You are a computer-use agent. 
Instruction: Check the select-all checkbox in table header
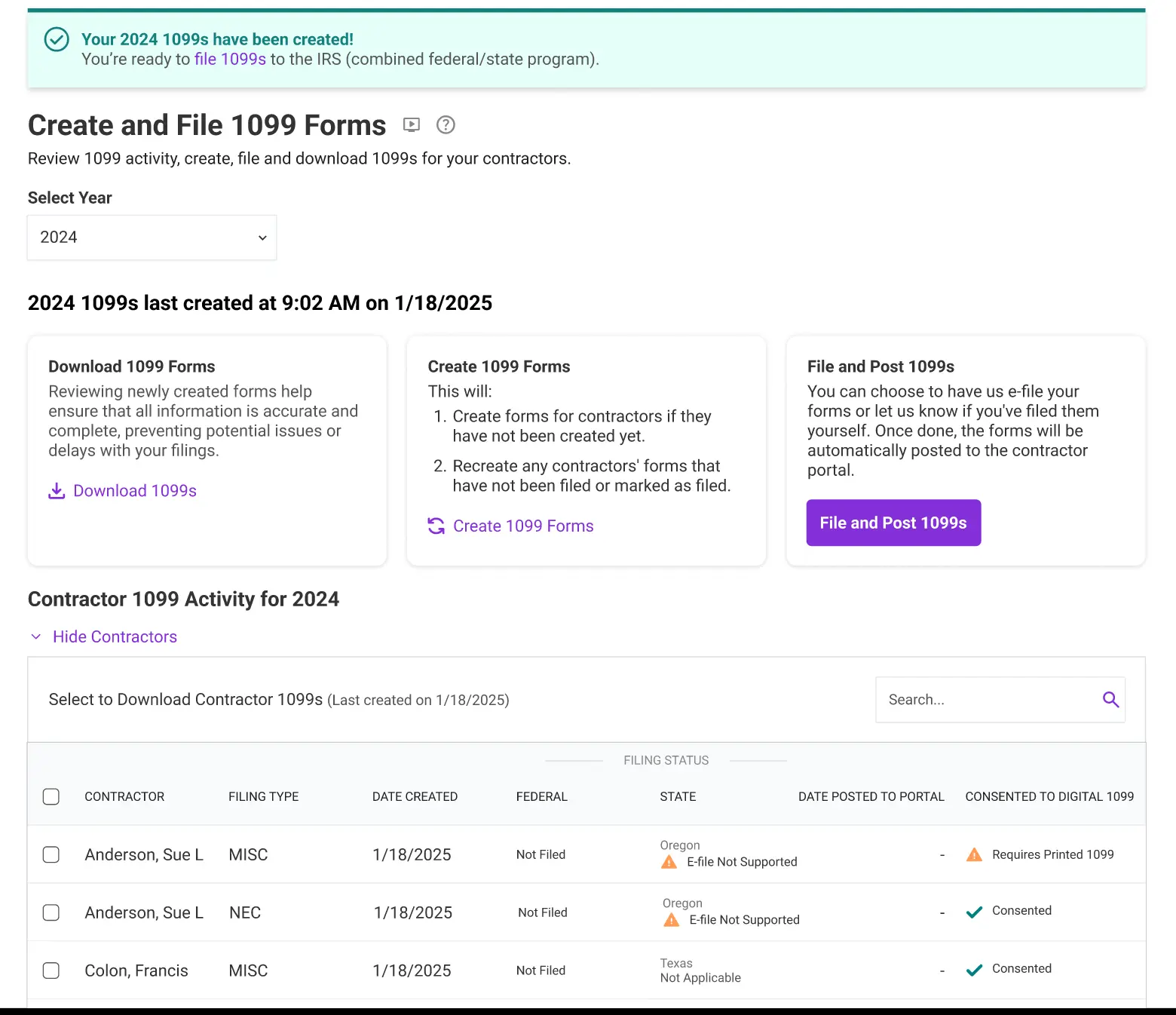coord(51,796)
